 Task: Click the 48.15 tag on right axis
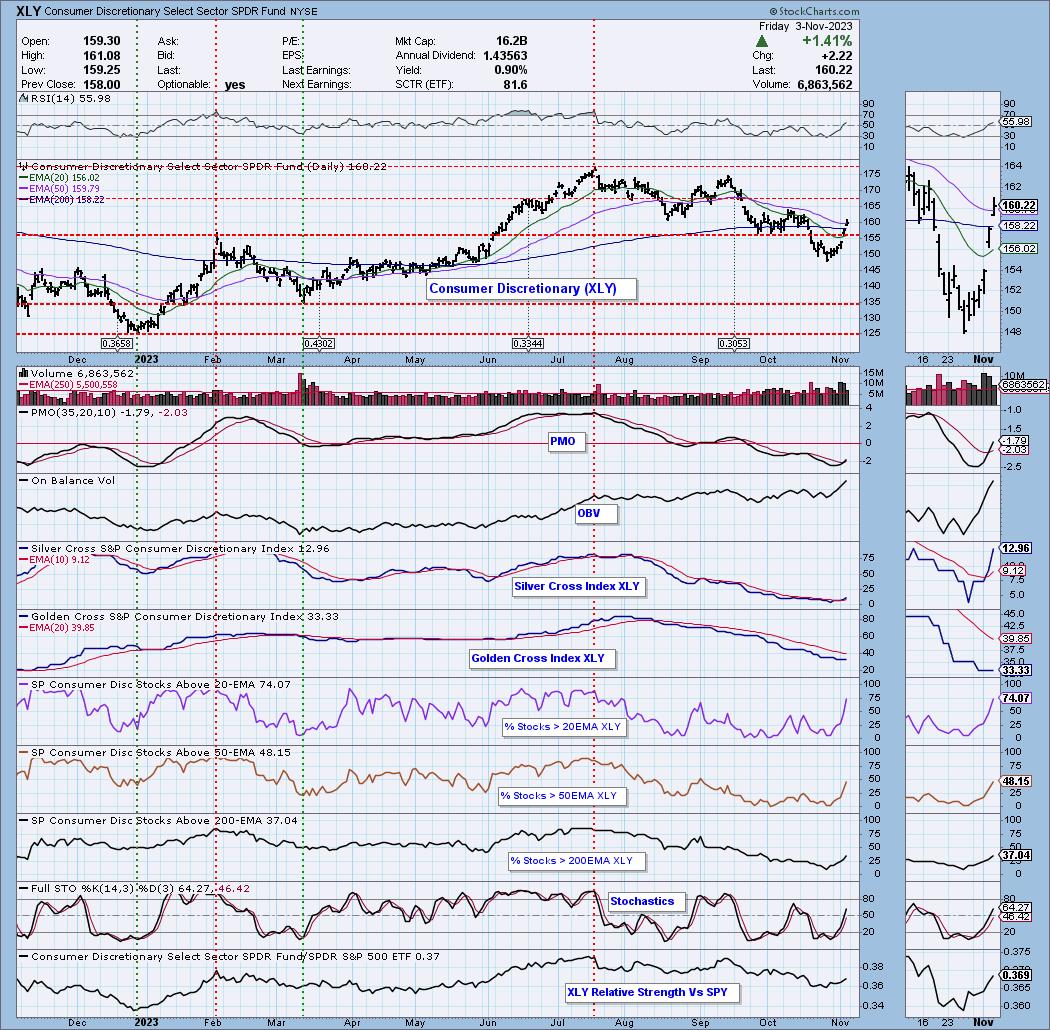[1016, 781]
